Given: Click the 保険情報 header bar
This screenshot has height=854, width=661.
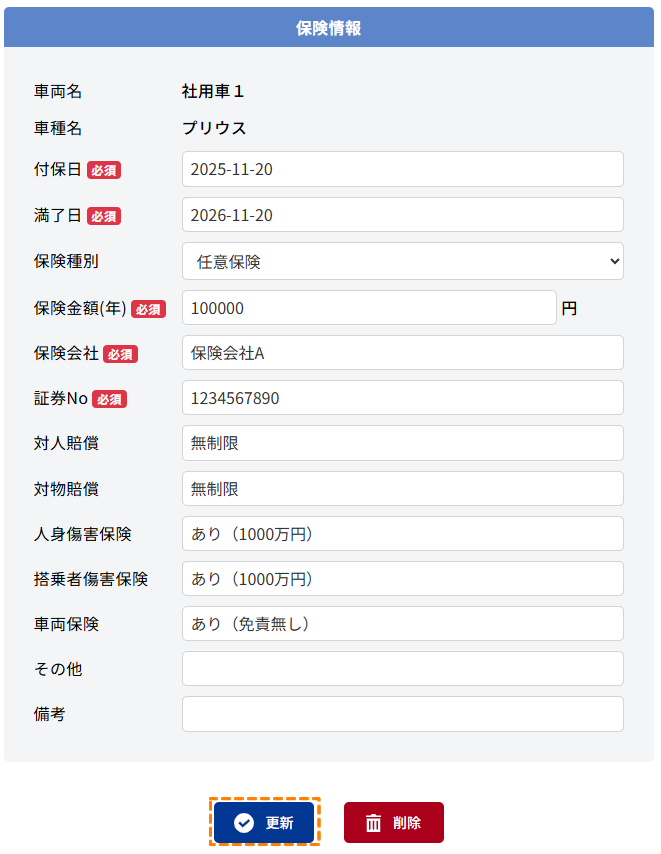Looking at the screenshot, I should pyautogui.click(x=329, y=28).
